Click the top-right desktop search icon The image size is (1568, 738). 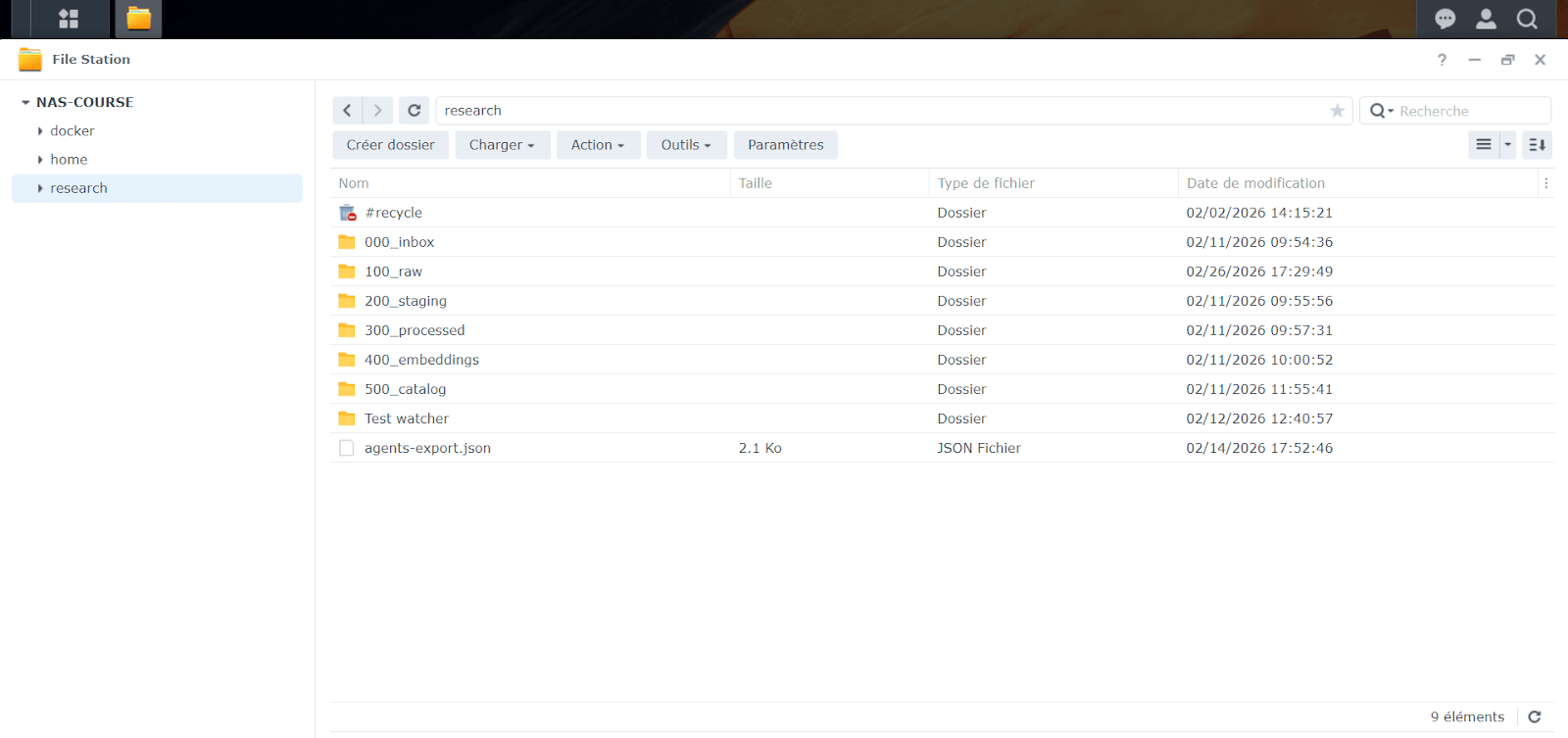pyautogui.click(x=1527, y=19)
